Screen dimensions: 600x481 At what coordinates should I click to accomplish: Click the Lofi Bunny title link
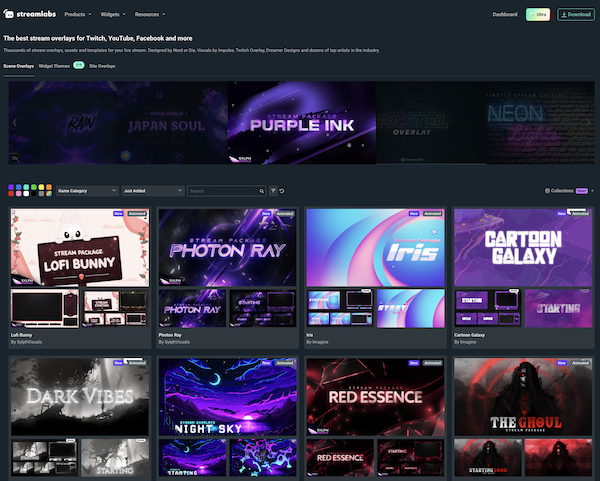(x=21, y=335)
